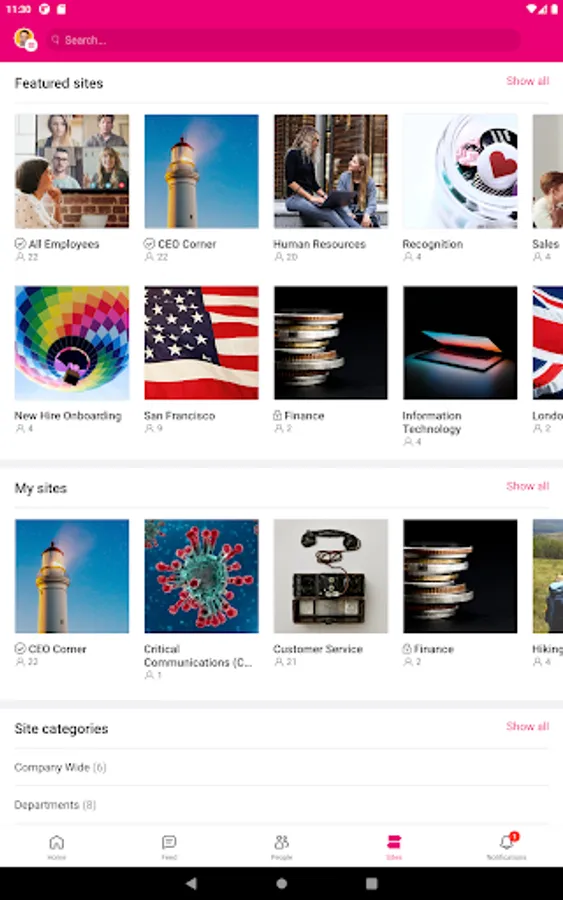Open the Notifications bell icon
The image size is (563, 900).
coord(506,841)
